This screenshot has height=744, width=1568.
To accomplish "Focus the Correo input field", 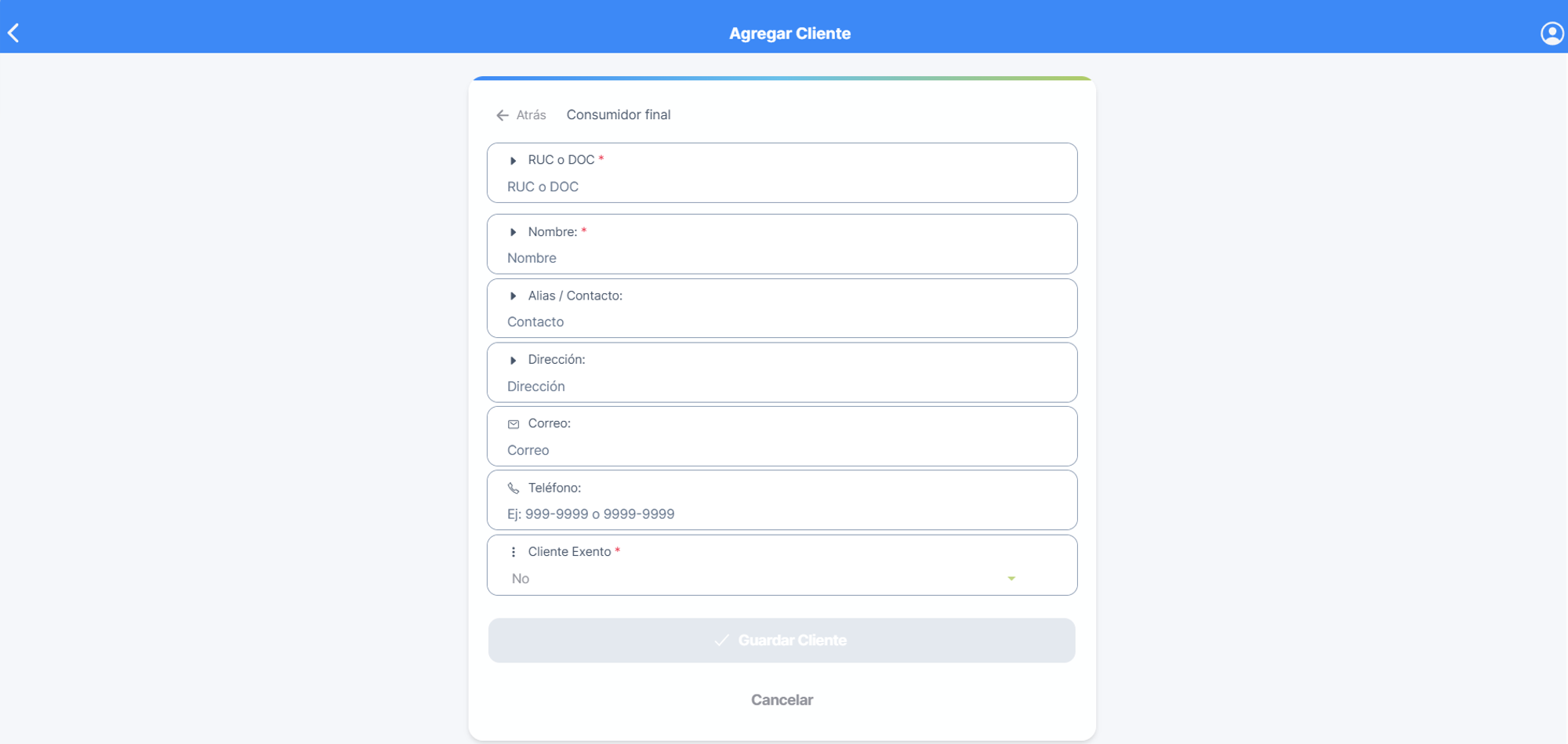I will click(782, 450).
